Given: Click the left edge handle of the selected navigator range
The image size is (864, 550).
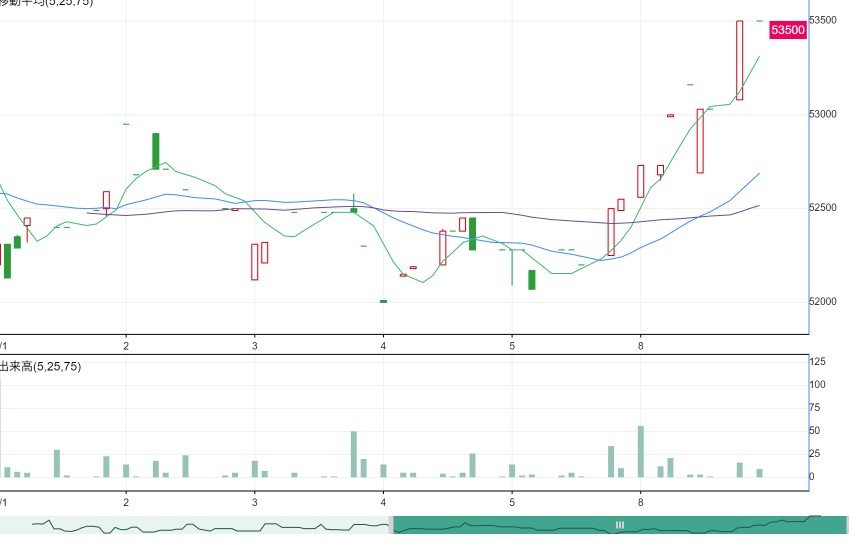Looking at the screenshot, I should (391, 525).
